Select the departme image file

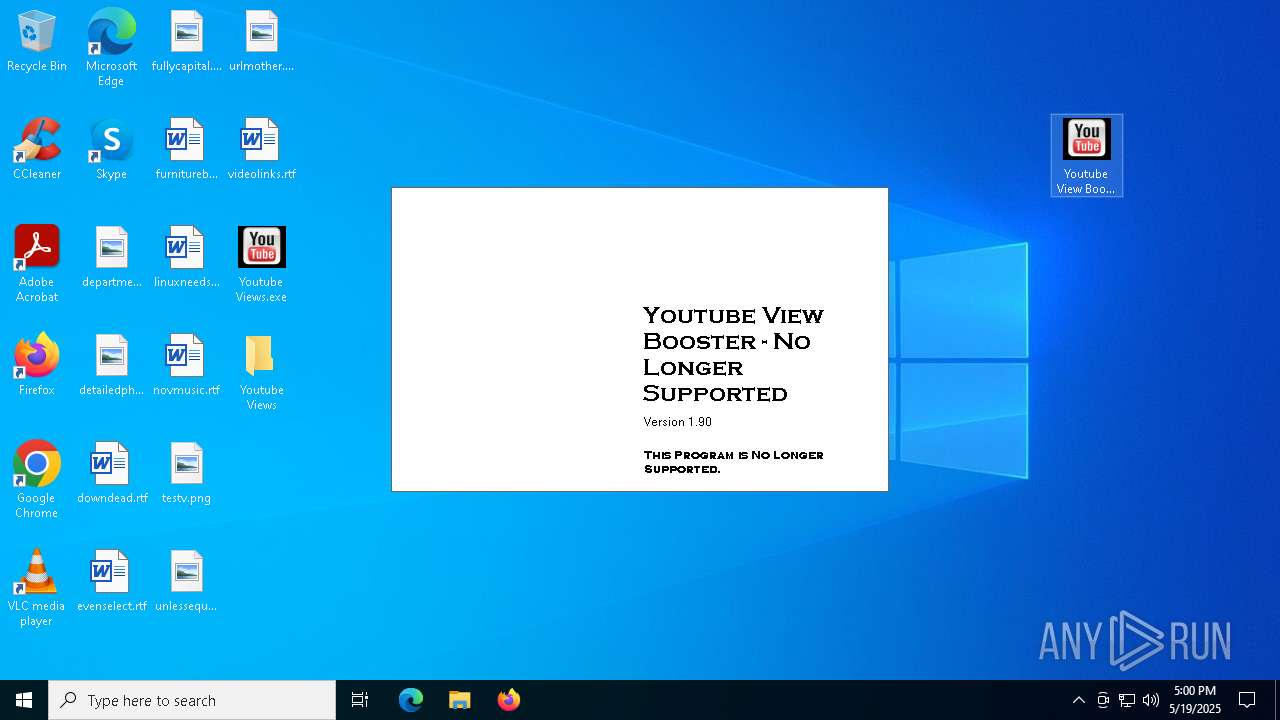111,258
